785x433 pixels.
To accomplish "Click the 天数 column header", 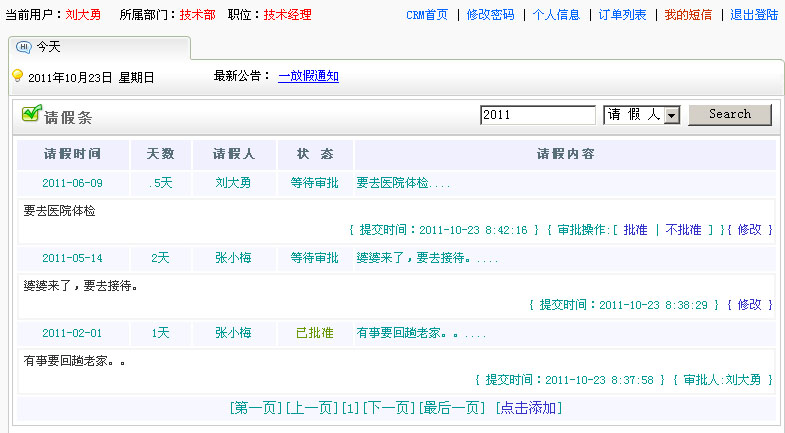I will coord(161,154).
